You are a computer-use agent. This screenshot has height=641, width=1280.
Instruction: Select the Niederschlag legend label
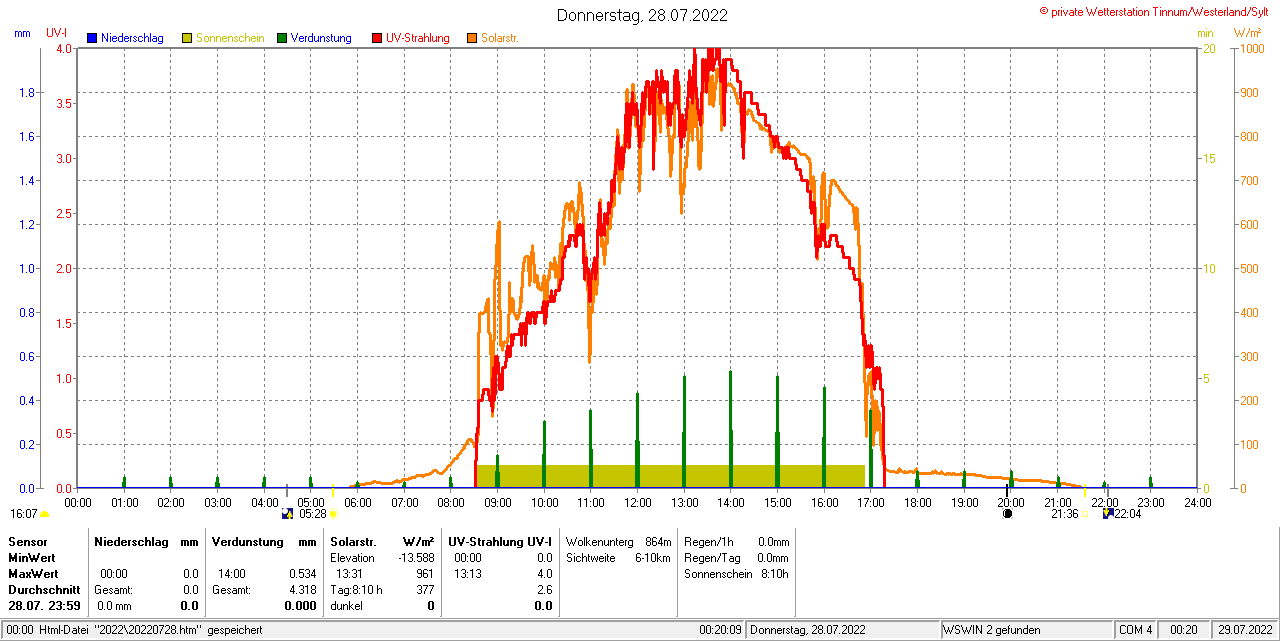tap(132, 38)
